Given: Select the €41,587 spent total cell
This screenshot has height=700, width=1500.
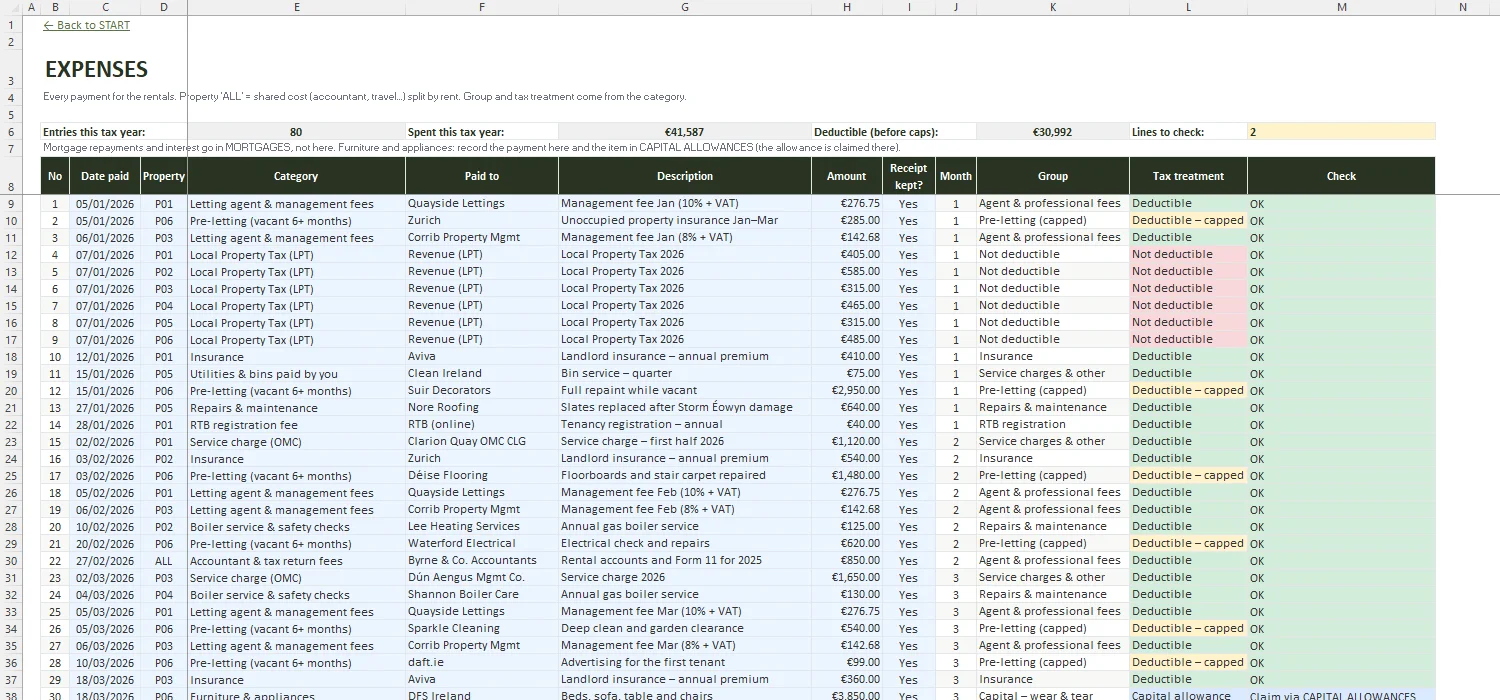Looking at the screenshot, I should coord(684,131).
